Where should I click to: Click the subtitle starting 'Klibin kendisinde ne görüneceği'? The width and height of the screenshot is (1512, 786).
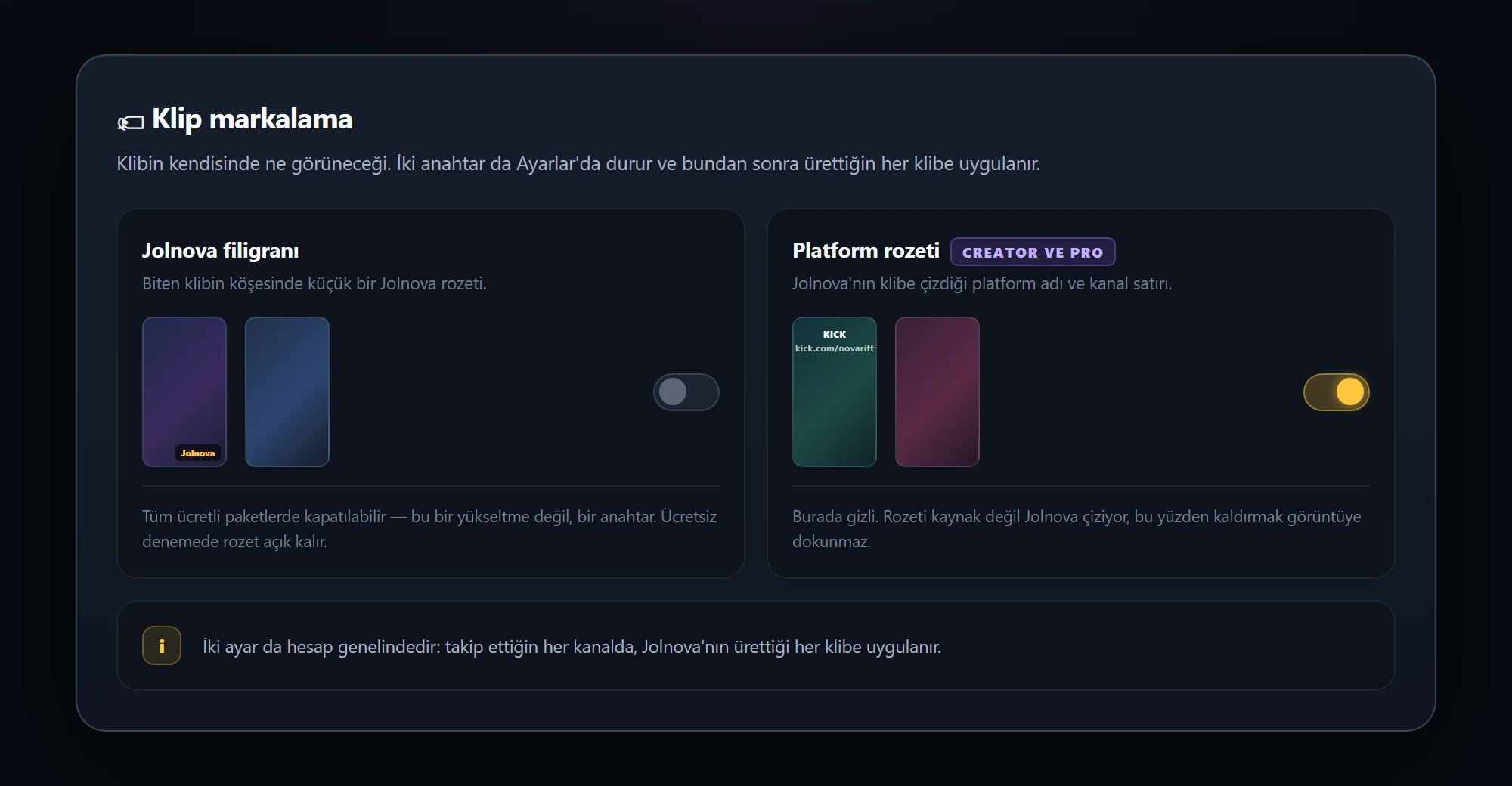pyautogui.click(x=578, y=163)
